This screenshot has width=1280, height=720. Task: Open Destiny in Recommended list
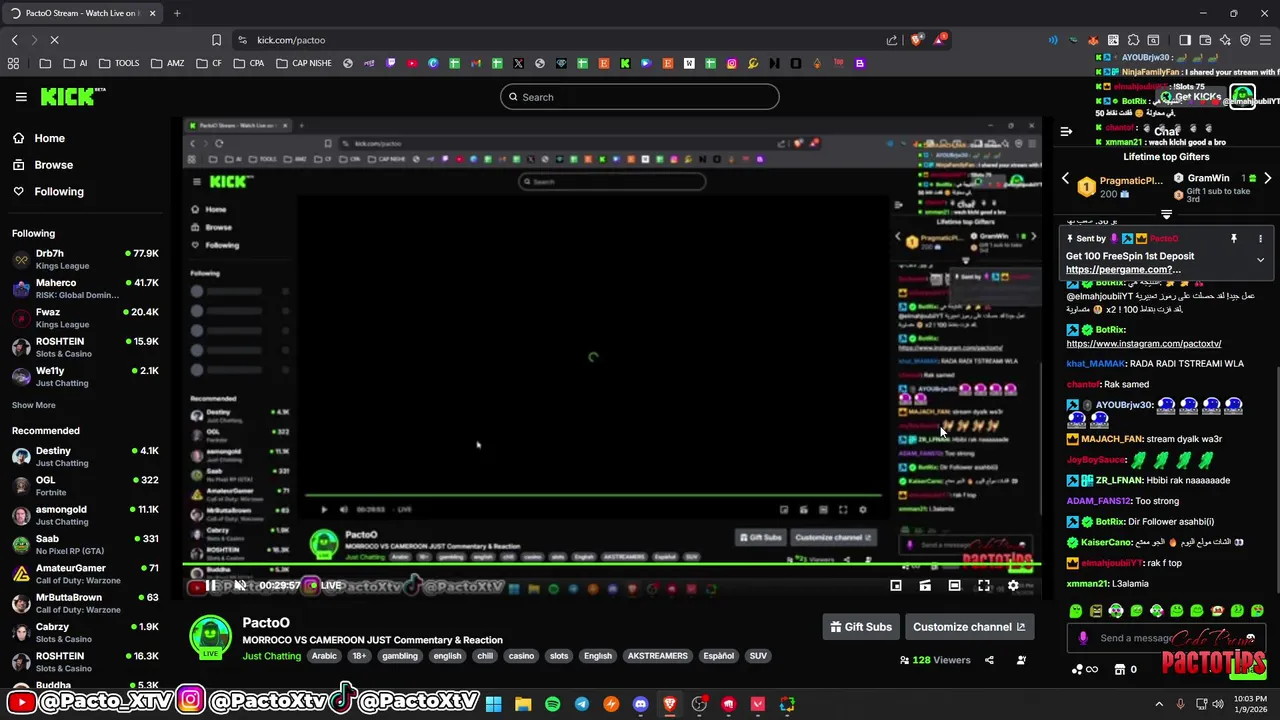pos(85,456)
